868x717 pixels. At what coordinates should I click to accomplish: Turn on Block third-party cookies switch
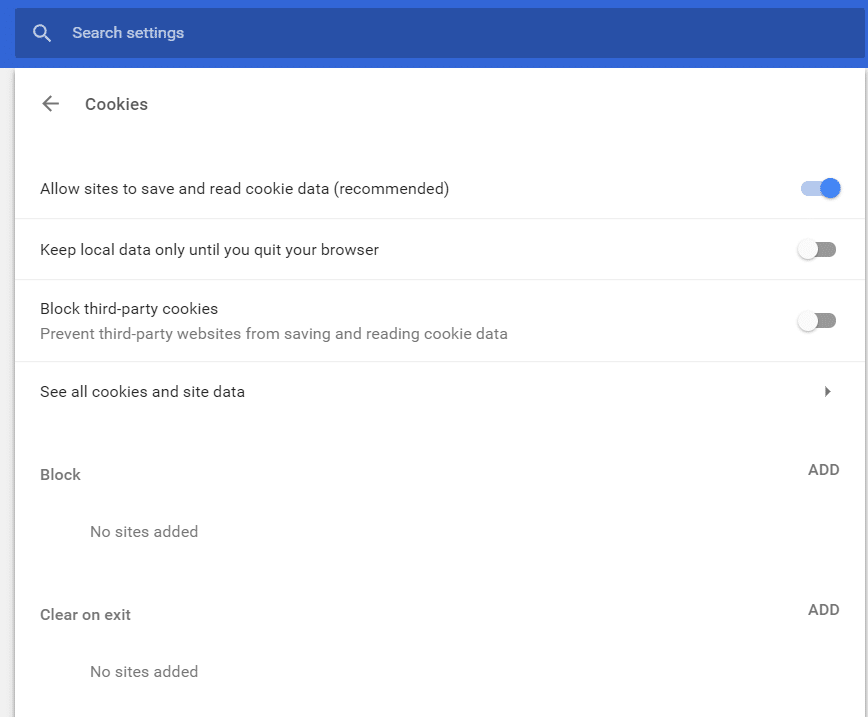point(817,321)
